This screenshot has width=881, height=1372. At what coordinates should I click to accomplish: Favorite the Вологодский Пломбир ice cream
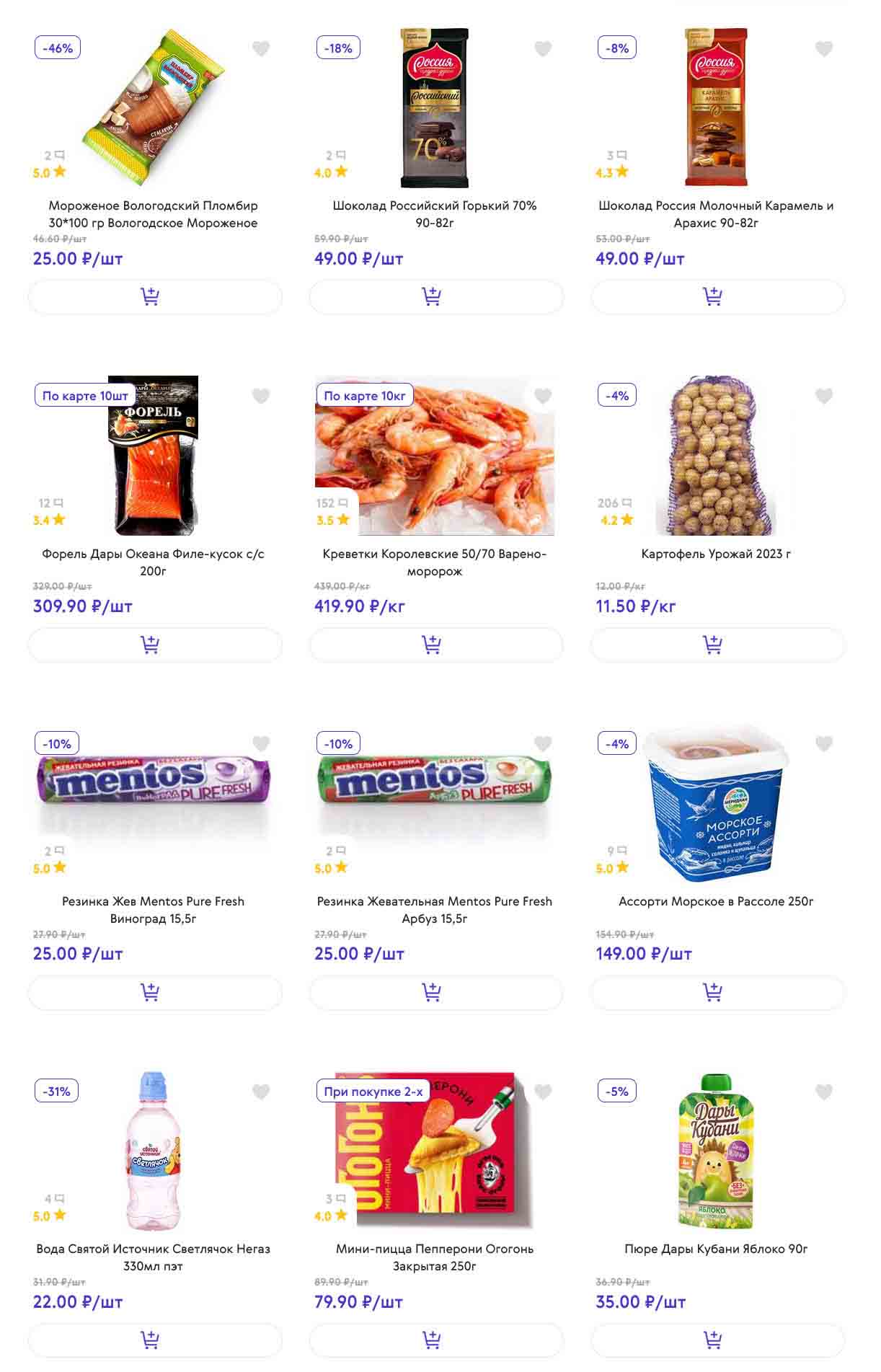point(261,49)
